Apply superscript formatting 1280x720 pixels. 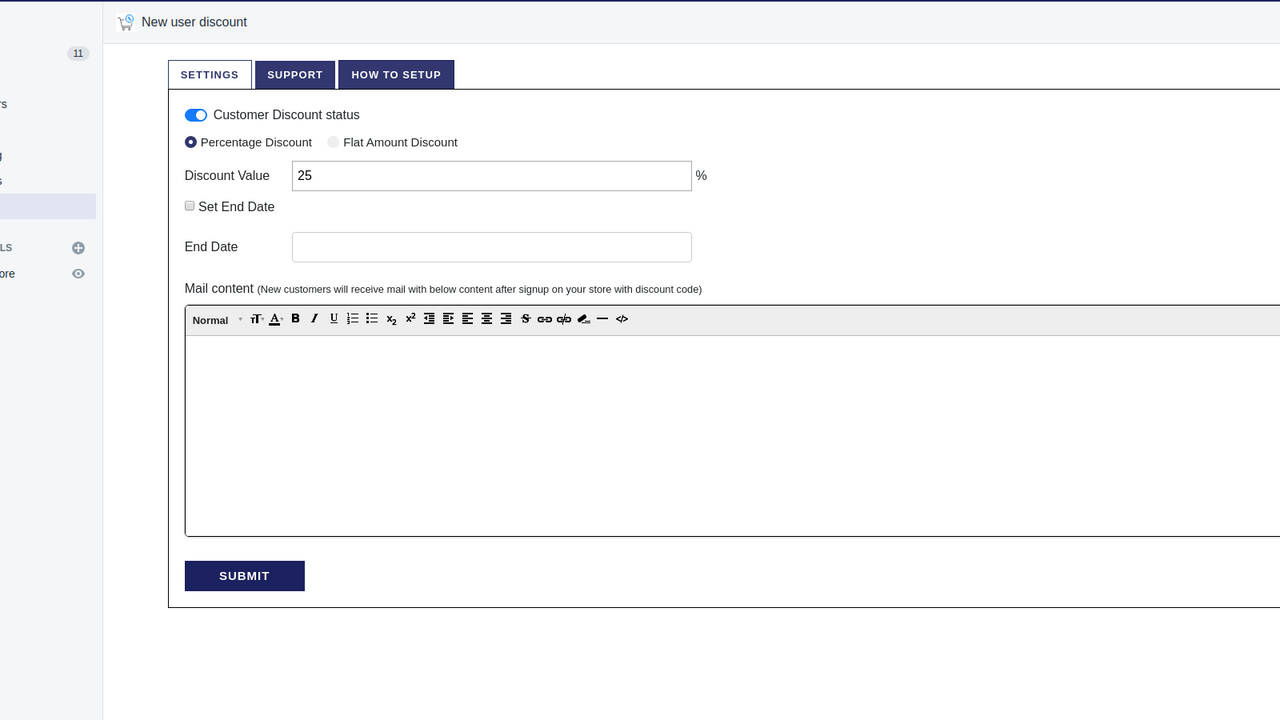click(x=410, y=319)
